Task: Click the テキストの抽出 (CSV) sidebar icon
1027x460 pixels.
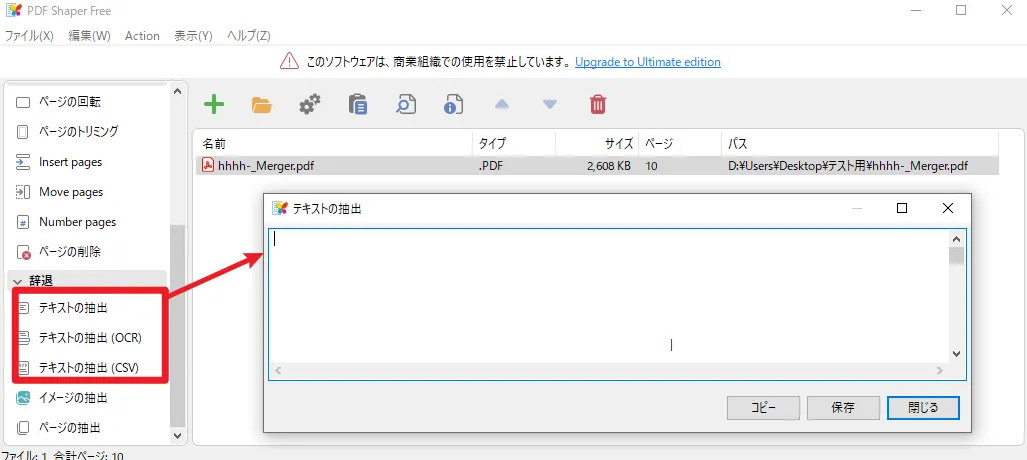Action: click(24, 368)
